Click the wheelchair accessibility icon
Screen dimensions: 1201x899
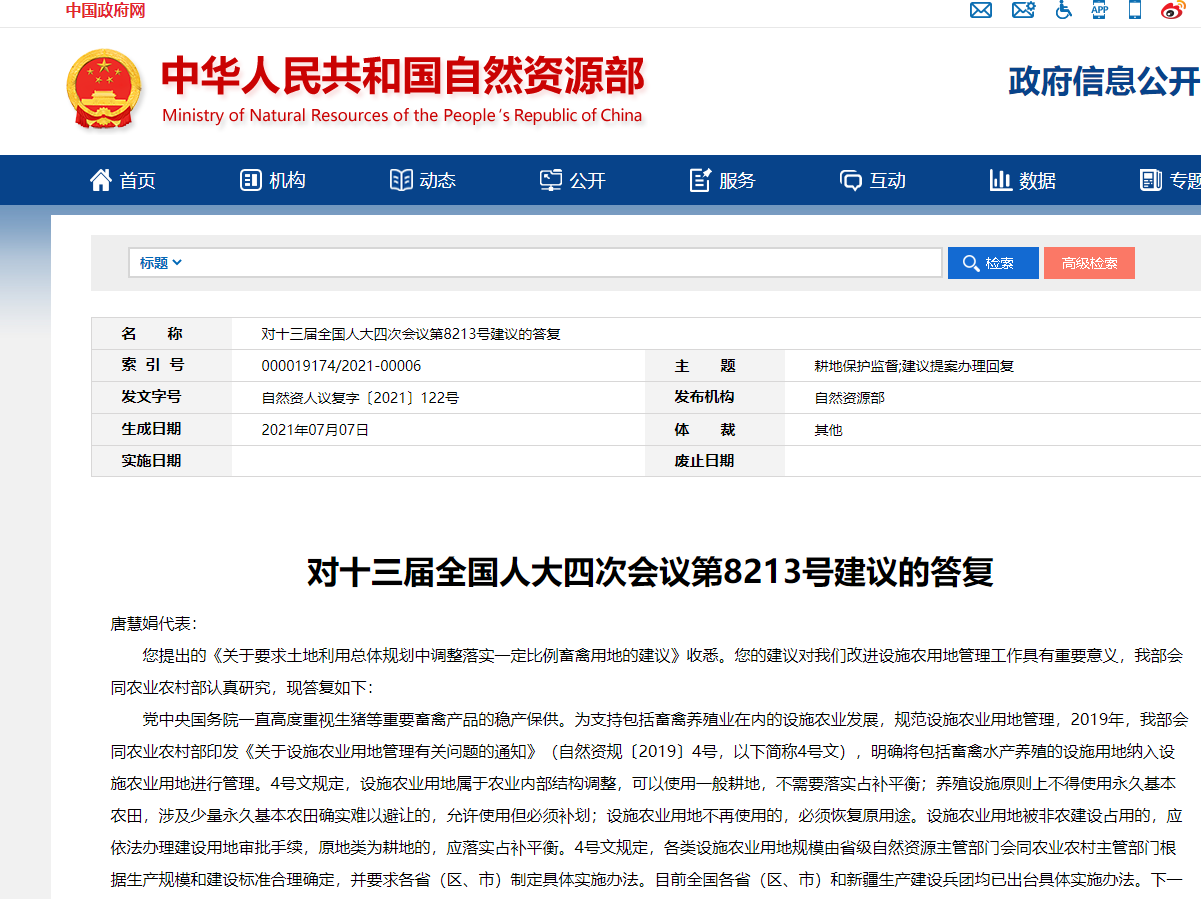[1064, 10]
